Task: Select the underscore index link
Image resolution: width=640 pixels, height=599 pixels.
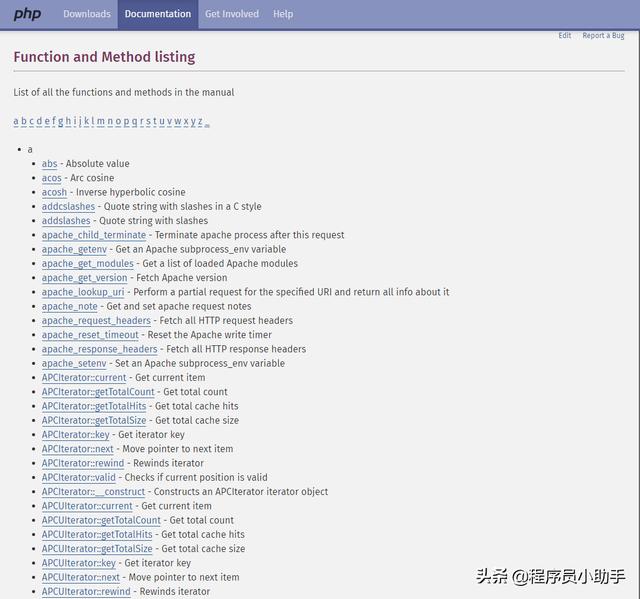Action: click(x=207, y=121)
